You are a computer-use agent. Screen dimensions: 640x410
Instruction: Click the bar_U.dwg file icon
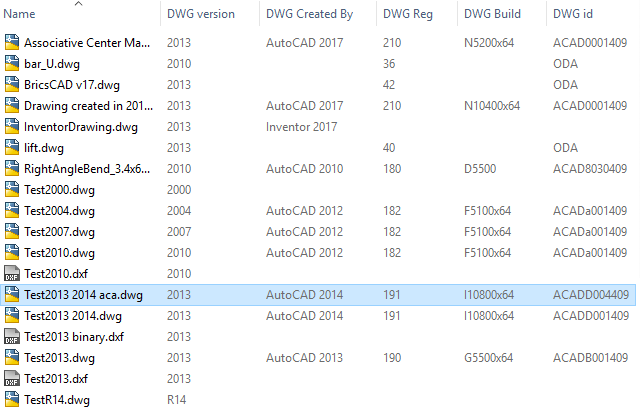pos(12,64)
